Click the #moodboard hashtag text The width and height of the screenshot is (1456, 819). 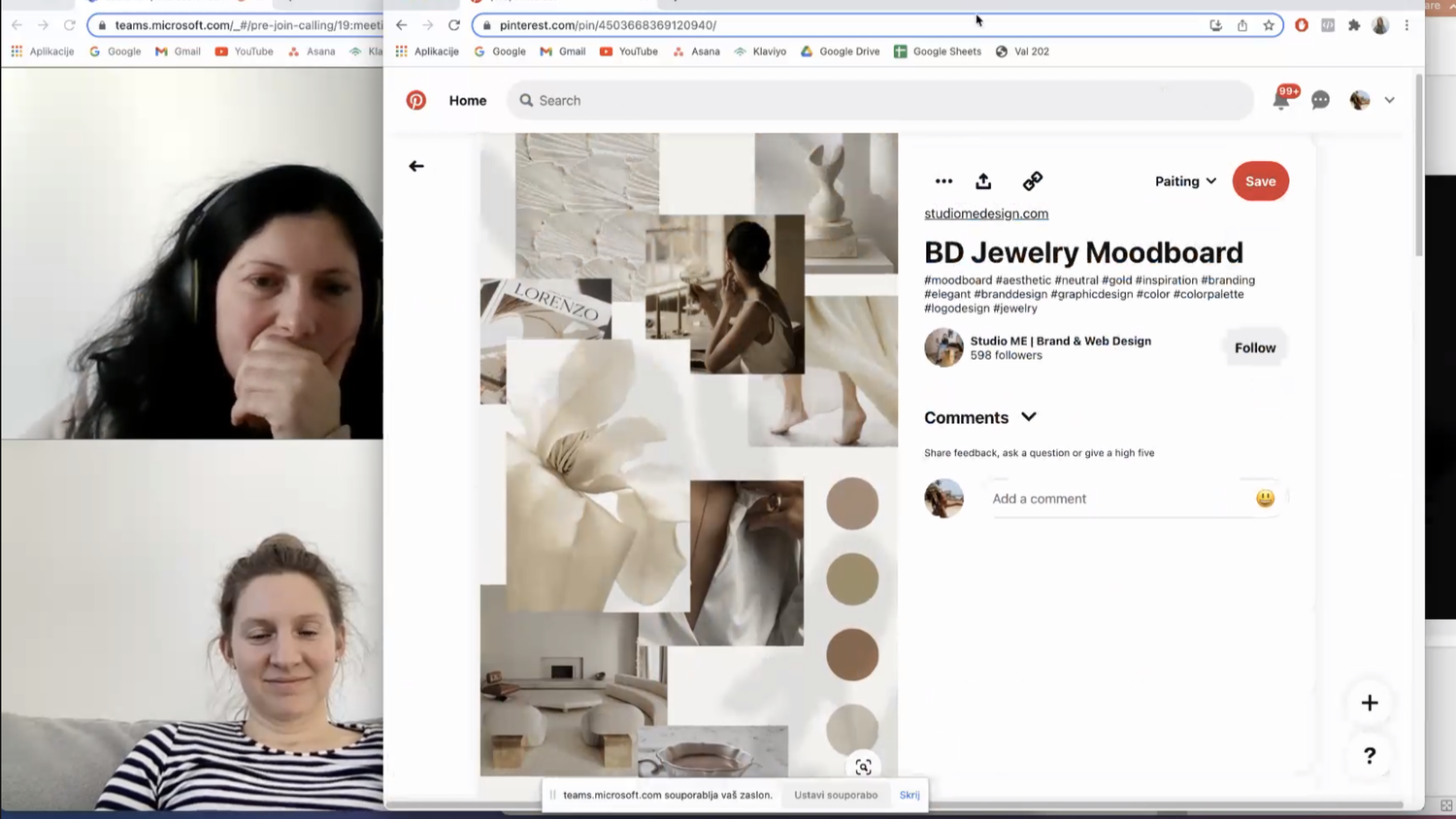click(958, 280)
